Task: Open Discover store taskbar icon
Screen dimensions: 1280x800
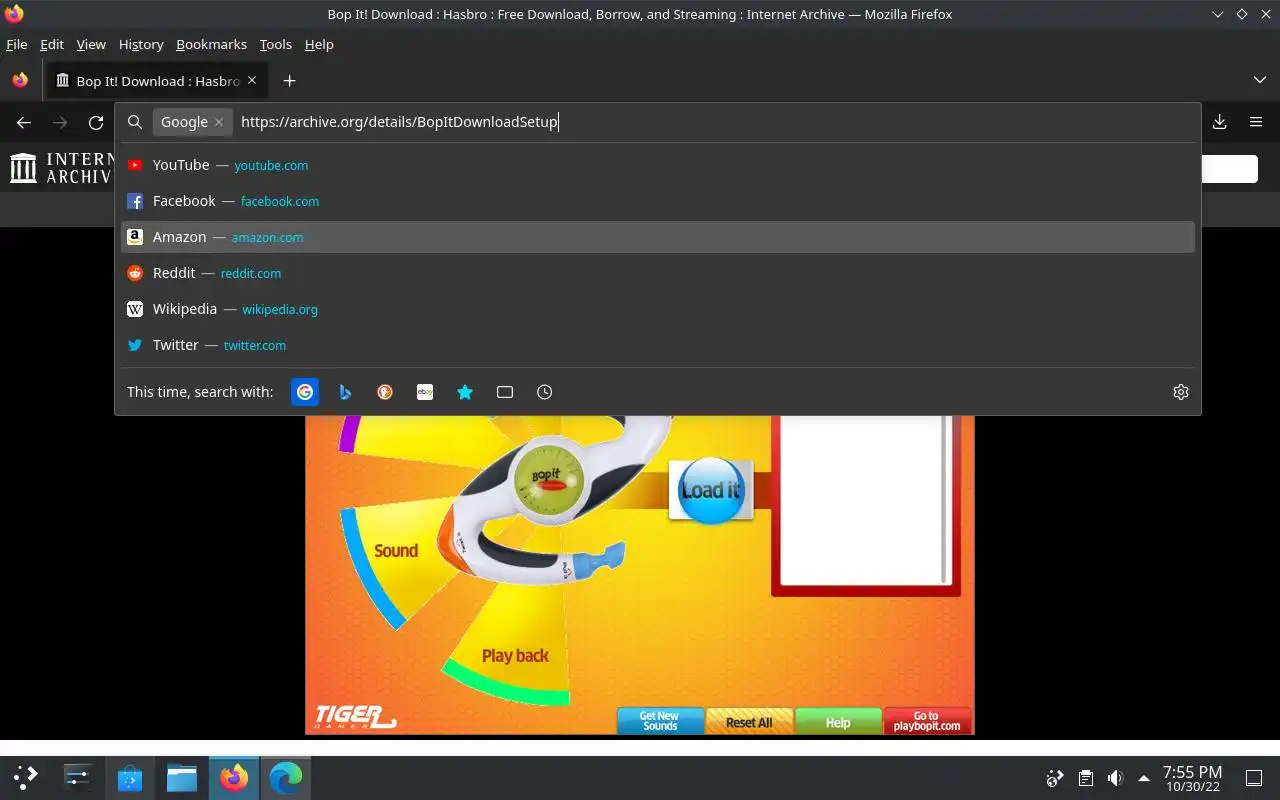Action: coord(130,777)
